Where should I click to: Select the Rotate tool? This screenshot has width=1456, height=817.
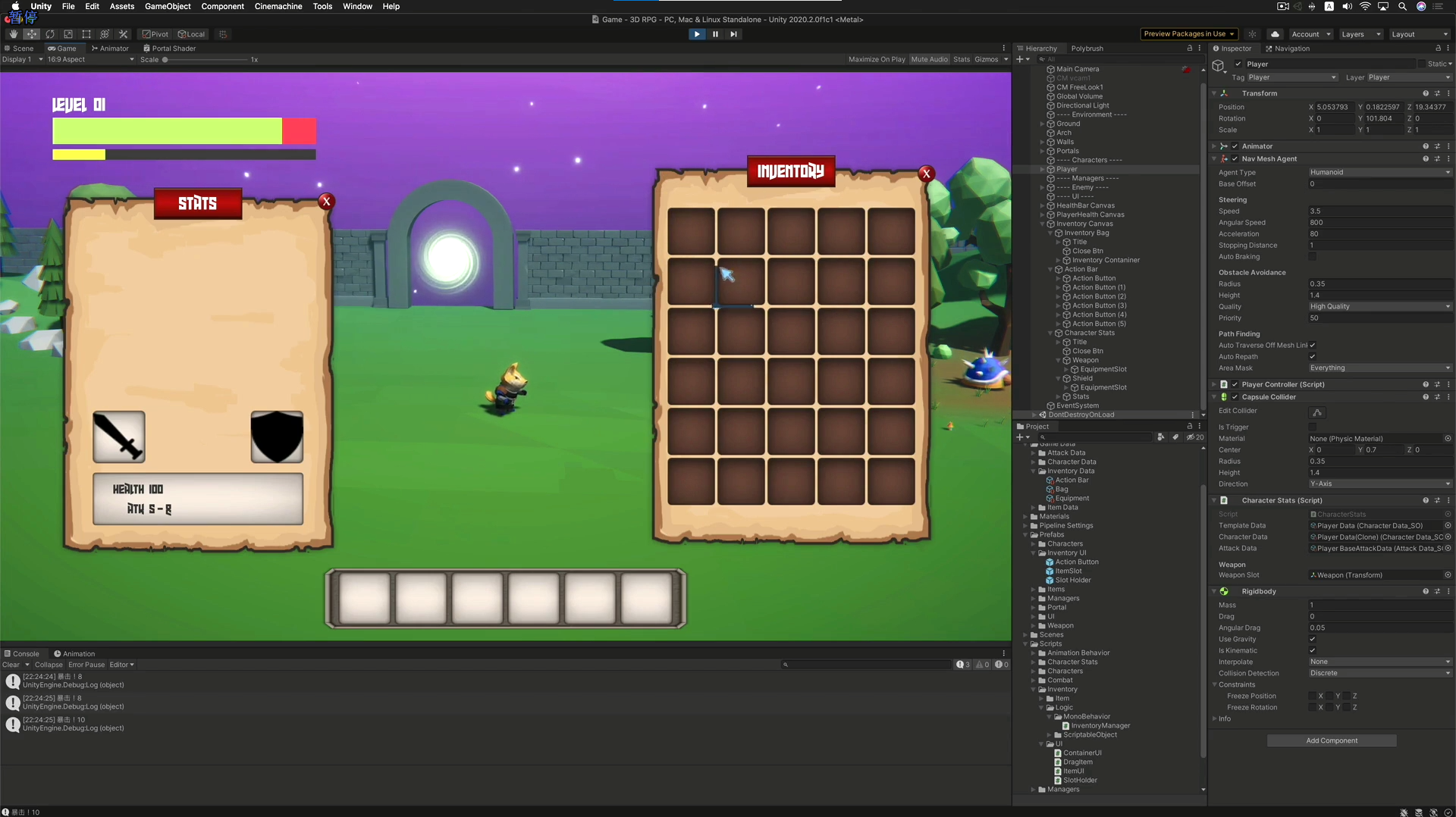(50, 34)
